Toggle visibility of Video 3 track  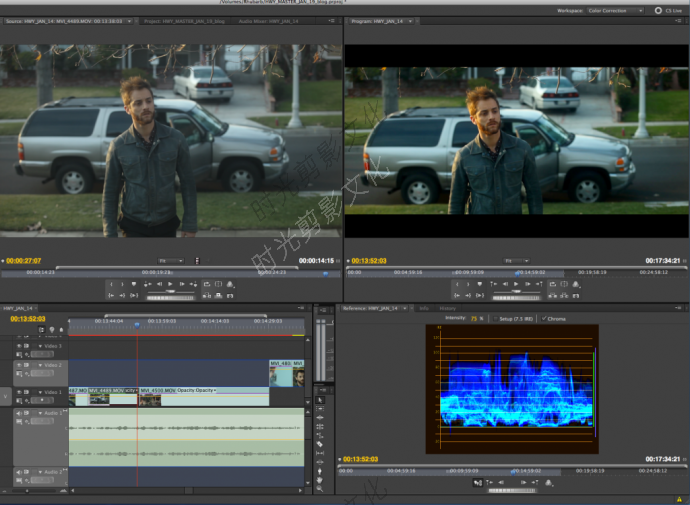click(x=19, y=346)
